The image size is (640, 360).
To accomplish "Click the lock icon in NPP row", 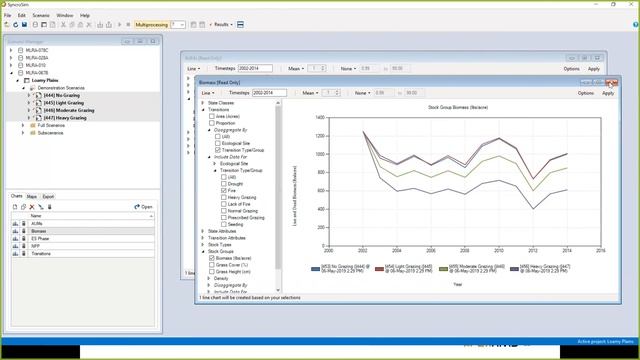I will tap(24, 246).
